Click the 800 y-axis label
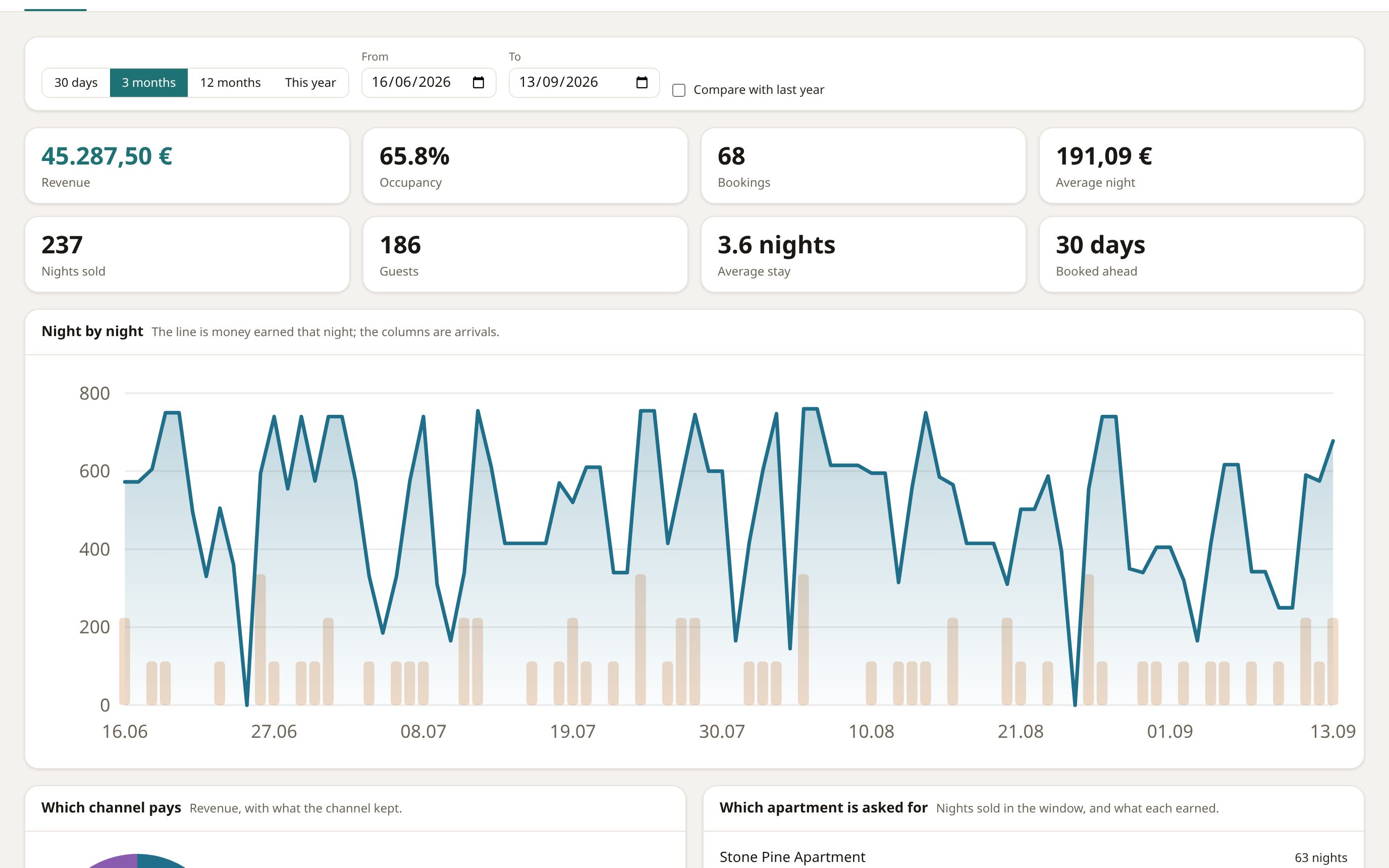The width and height of the screenshot is (1389, 868). point(95,393)
